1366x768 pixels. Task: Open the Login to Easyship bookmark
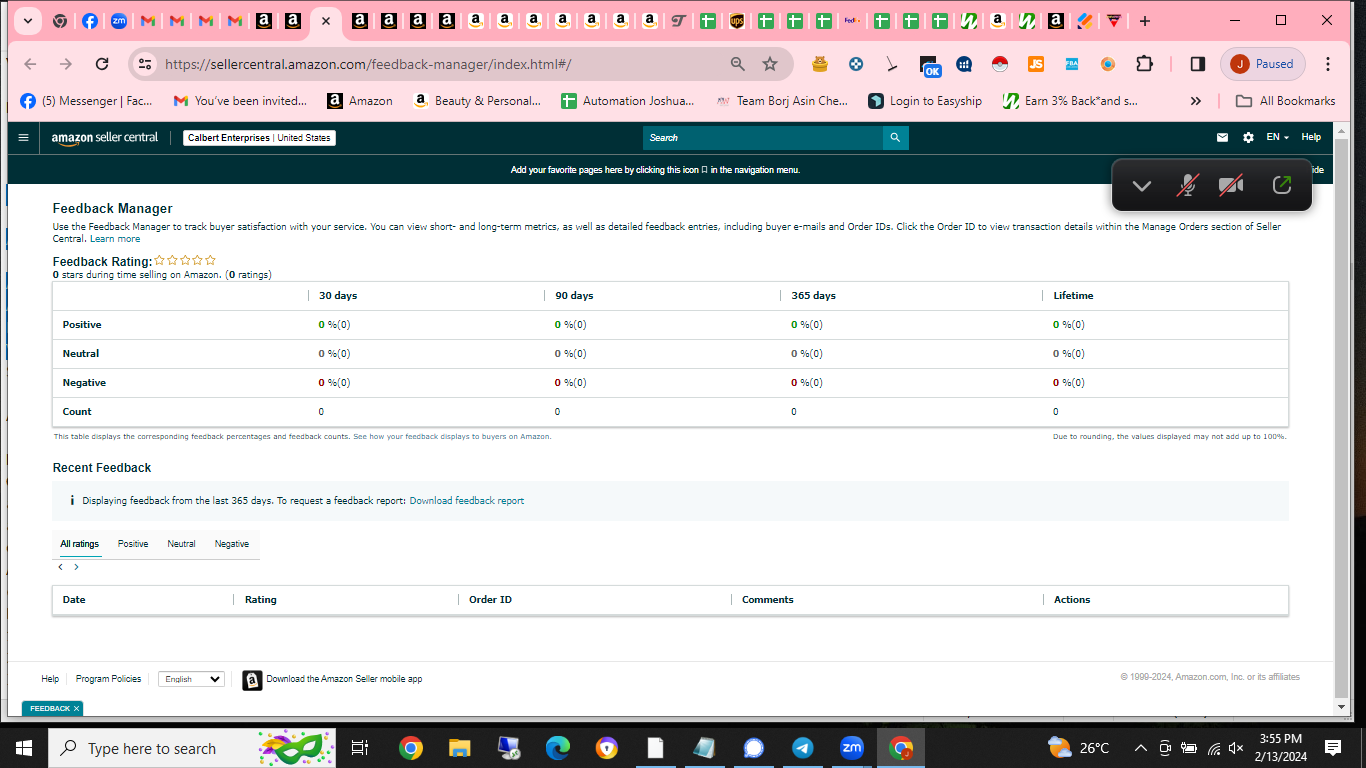coord(925,101)
